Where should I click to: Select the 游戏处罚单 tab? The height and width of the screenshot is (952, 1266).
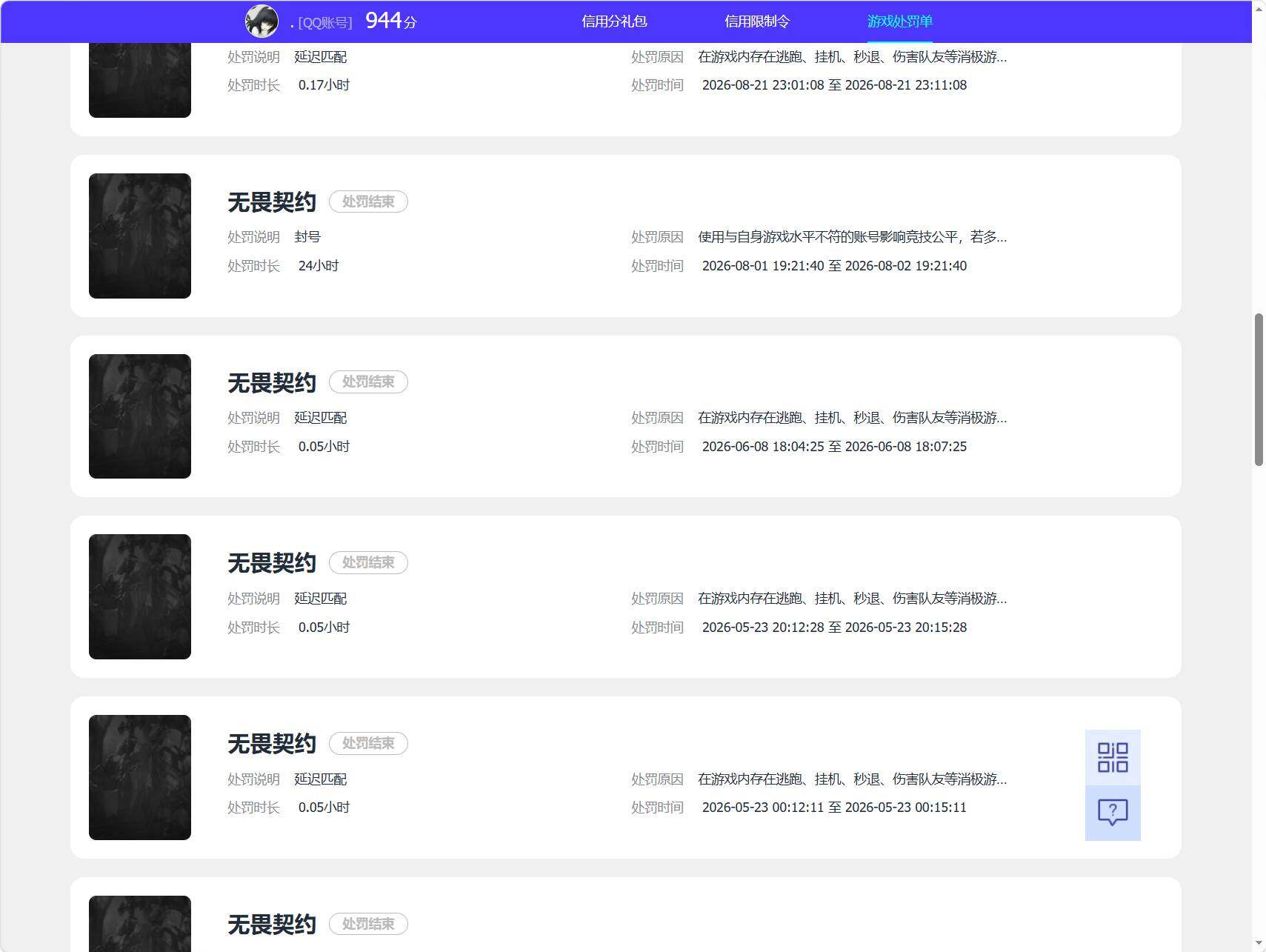coord(899,21)
